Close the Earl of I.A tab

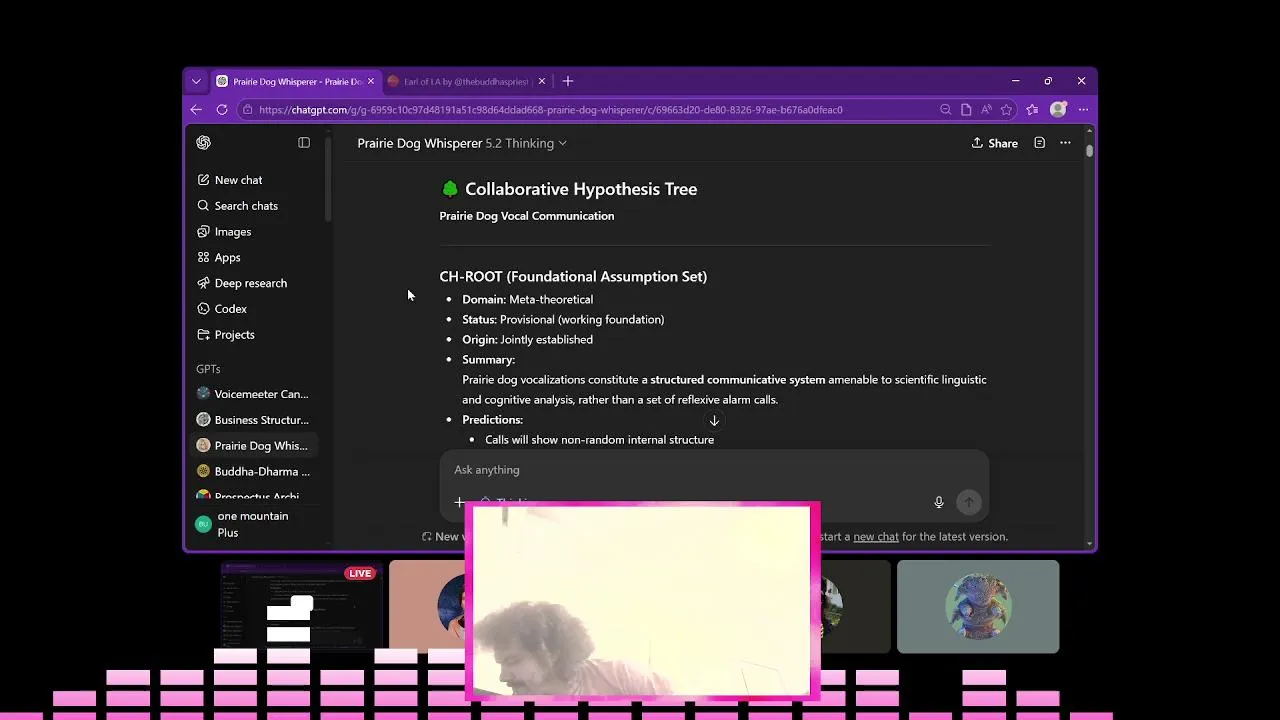tap(542, 81)
